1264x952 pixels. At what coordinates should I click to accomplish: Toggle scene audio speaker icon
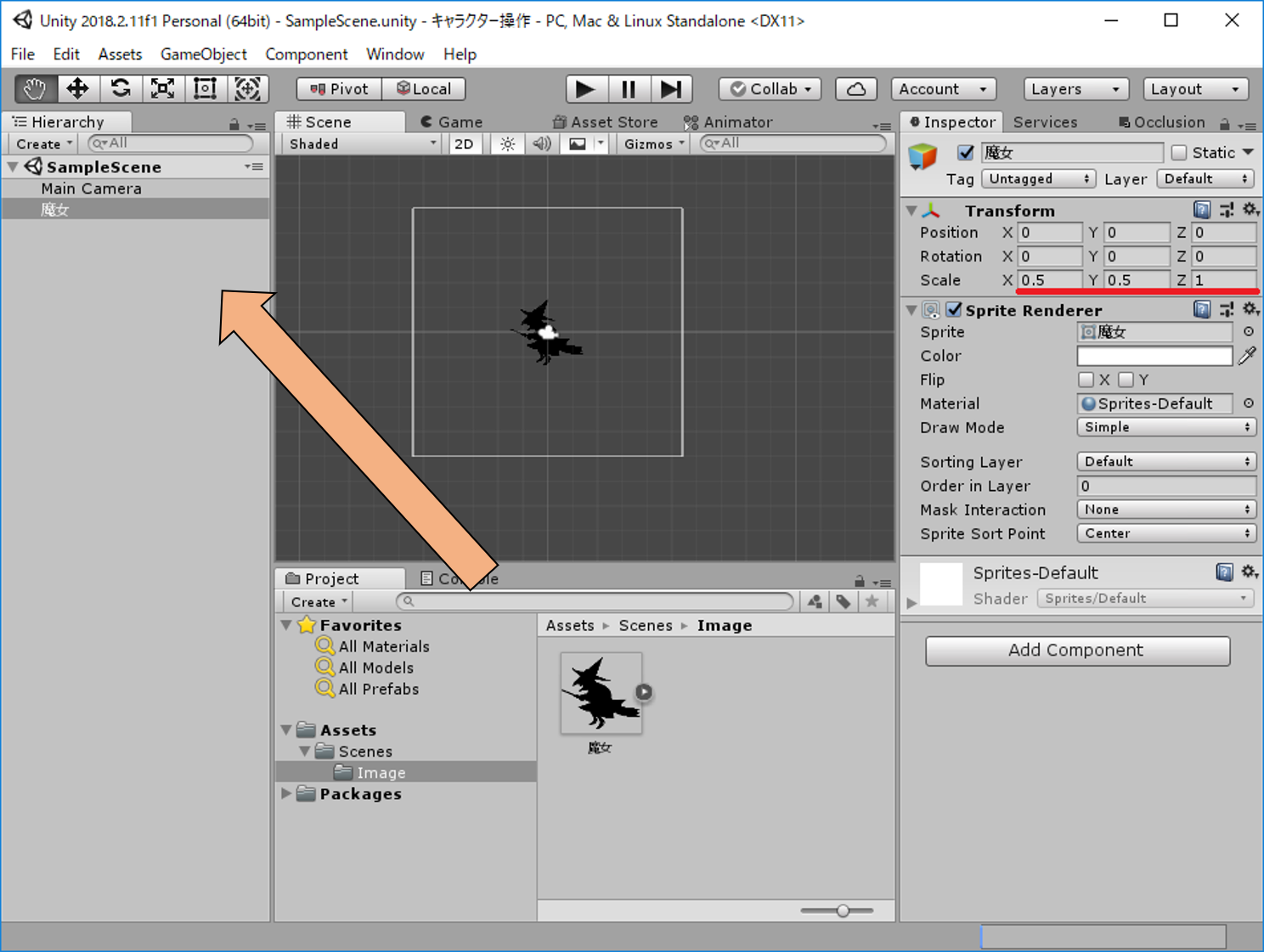[541, 144]
